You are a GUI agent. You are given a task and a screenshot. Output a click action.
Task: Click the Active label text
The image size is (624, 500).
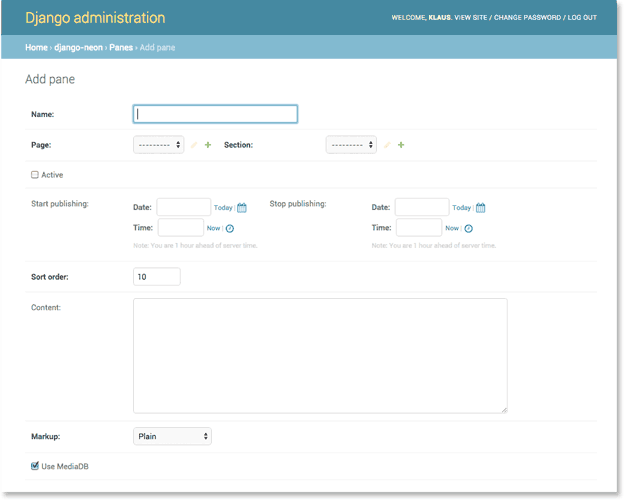tap(52, 175)
